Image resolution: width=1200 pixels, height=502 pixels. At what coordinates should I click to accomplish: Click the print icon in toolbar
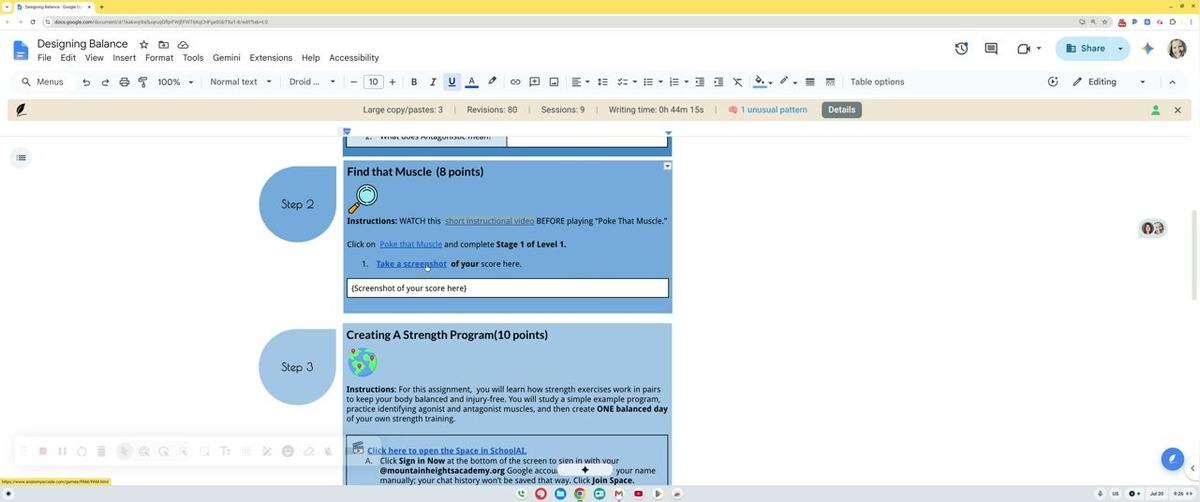tap(124, 82)
